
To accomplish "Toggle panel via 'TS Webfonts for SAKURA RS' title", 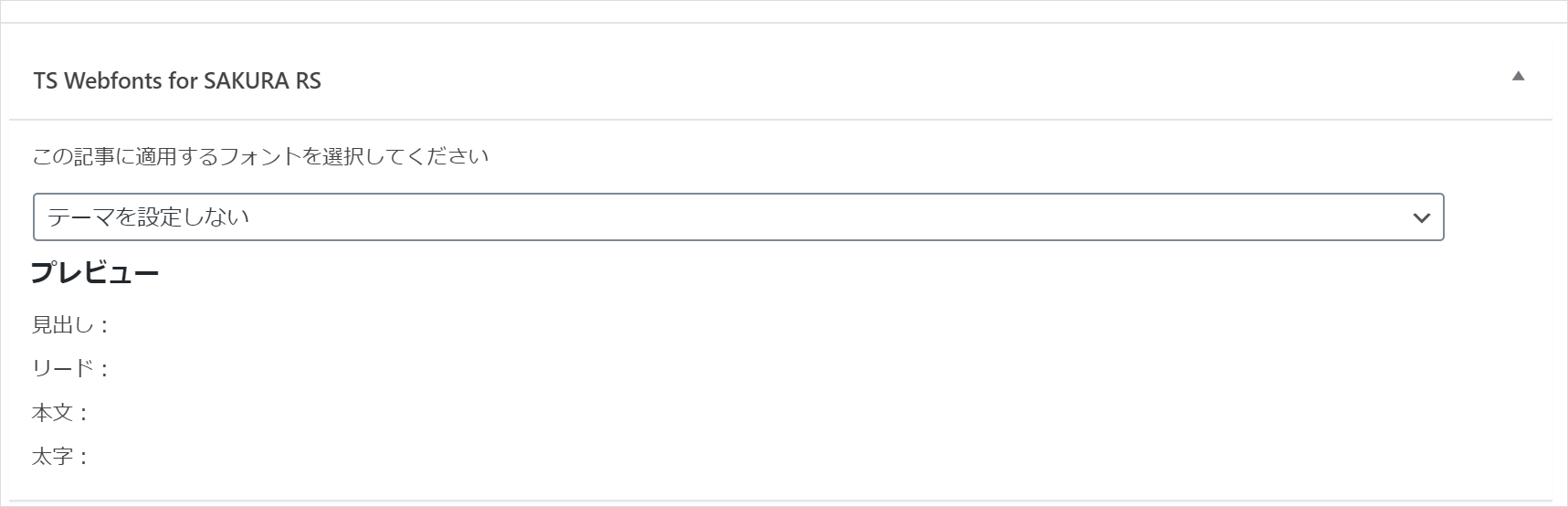I will 177,81.
